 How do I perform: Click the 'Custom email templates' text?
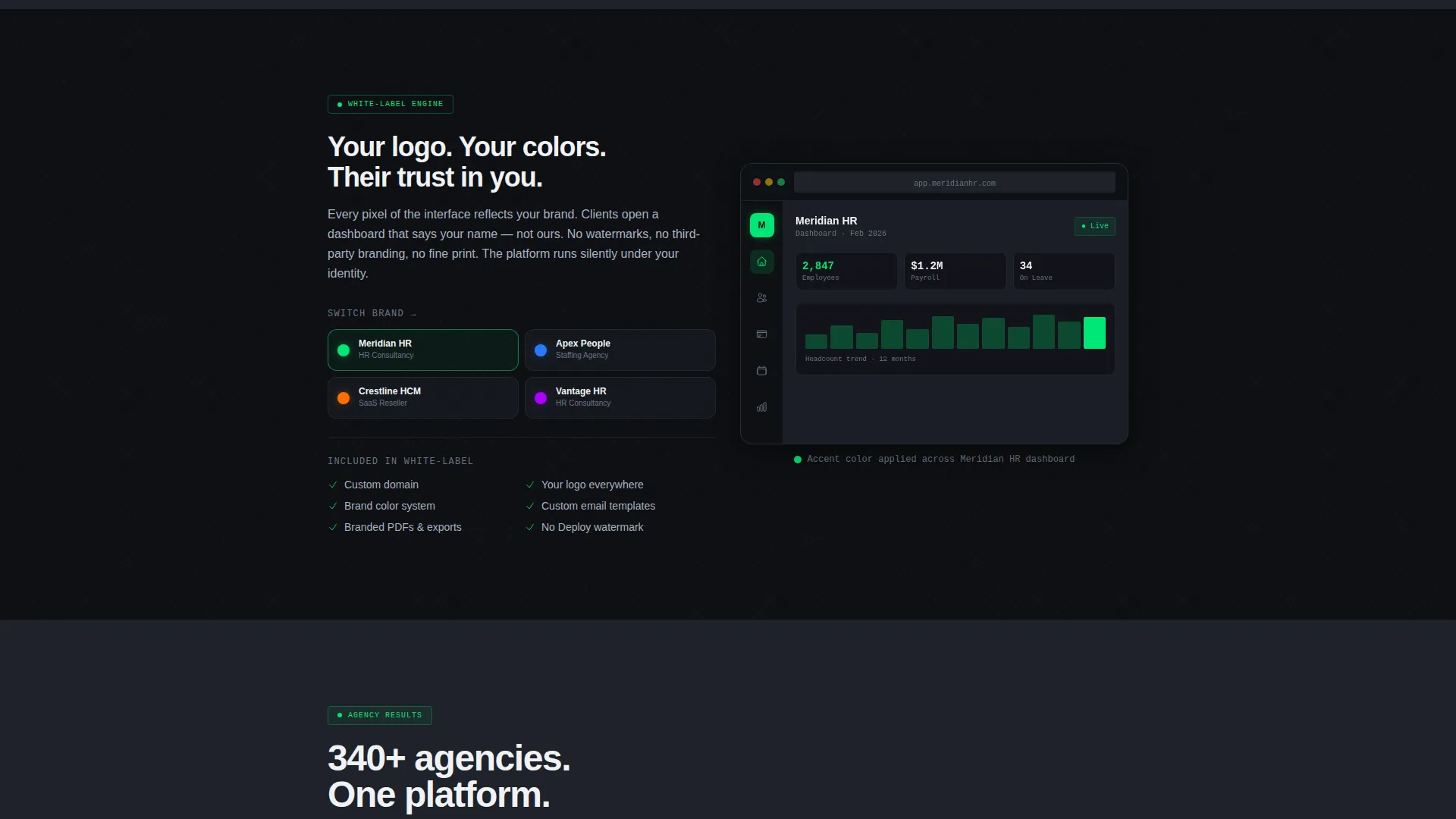pyautogui.click(x=598, y=506)
